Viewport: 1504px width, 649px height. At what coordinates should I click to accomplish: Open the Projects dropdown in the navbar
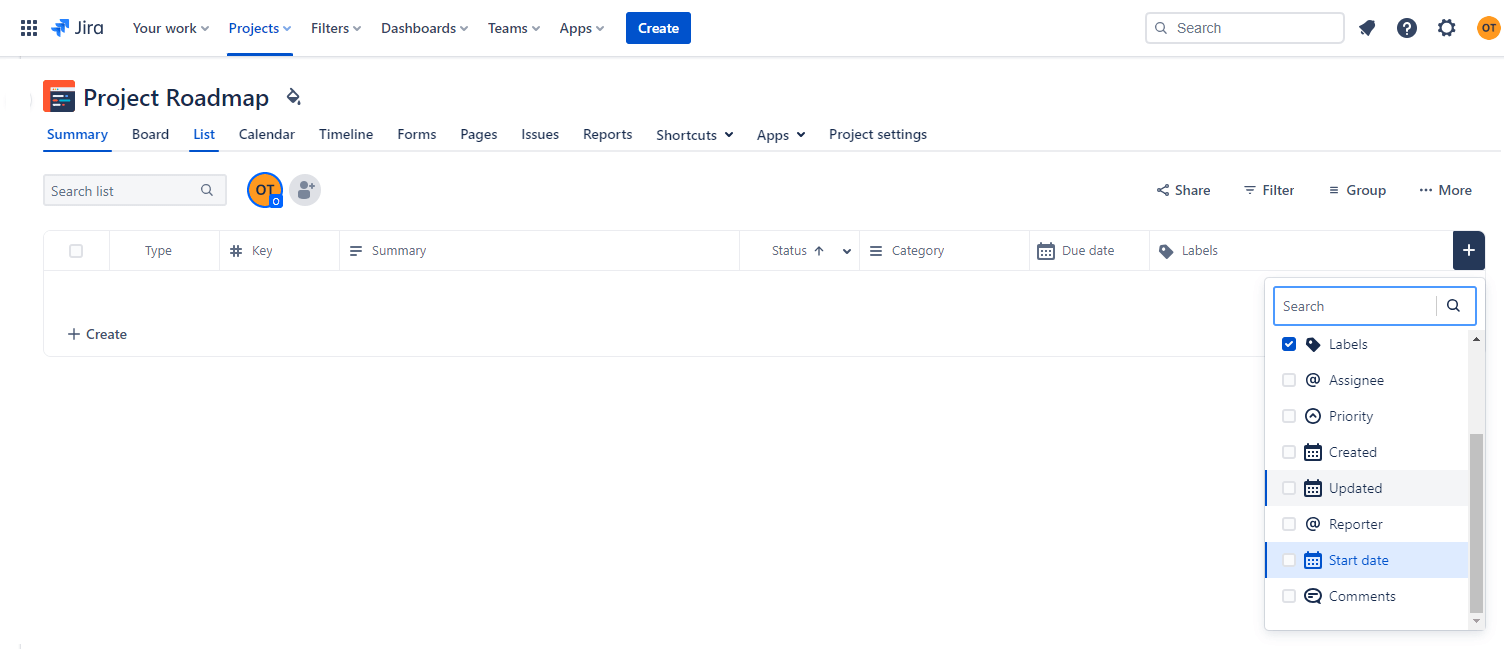(x=259, y=27)
